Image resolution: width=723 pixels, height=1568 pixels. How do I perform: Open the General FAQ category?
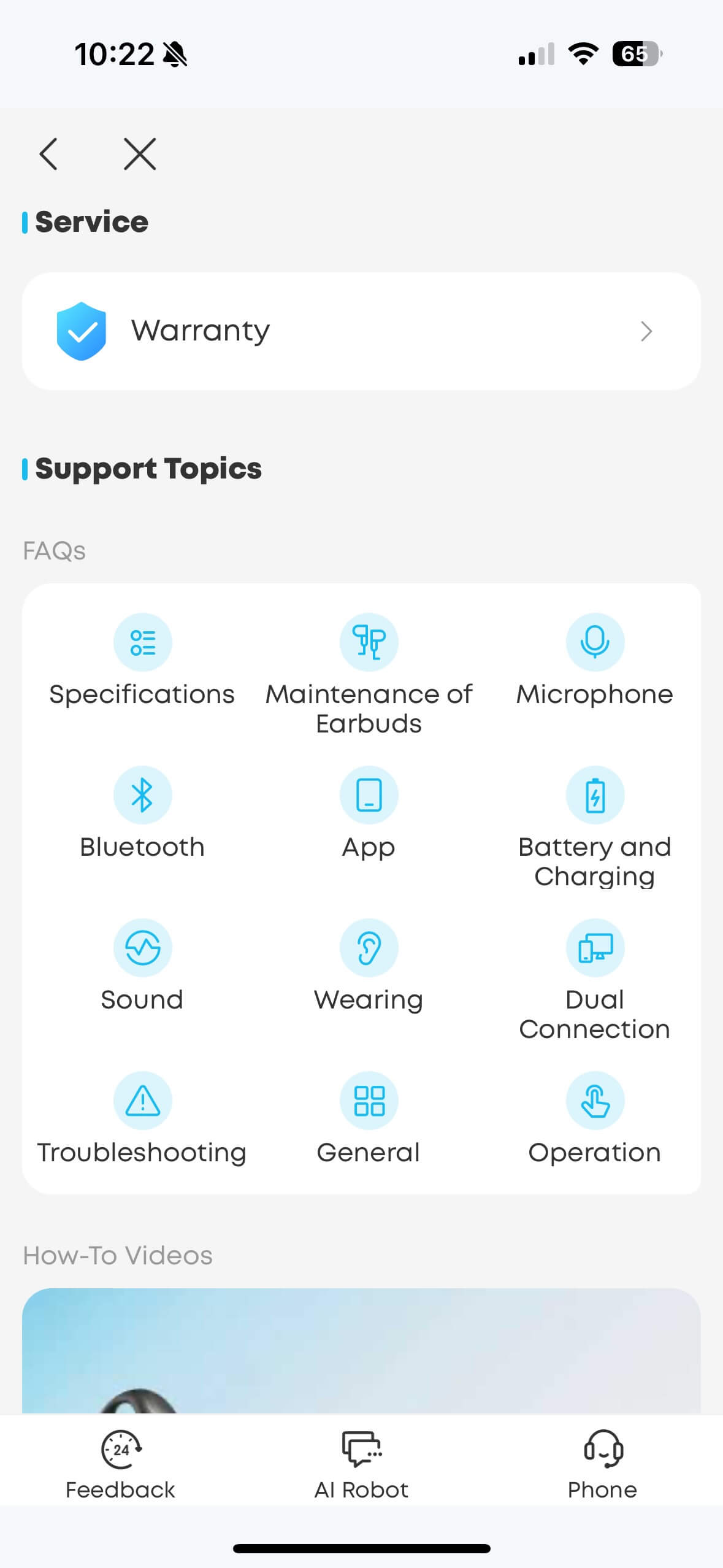[369, 1101]
